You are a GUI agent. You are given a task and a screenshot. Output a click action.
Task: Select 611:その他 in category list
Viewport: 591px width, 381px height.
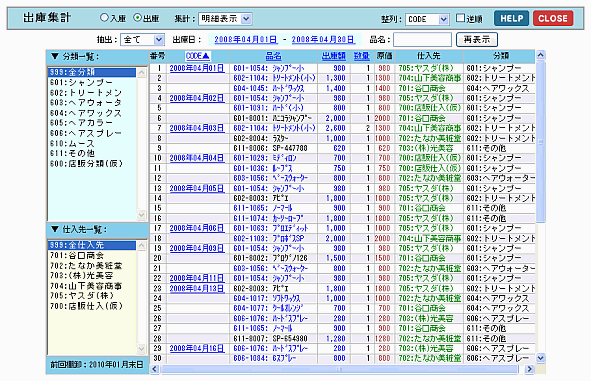click(92, 153)
